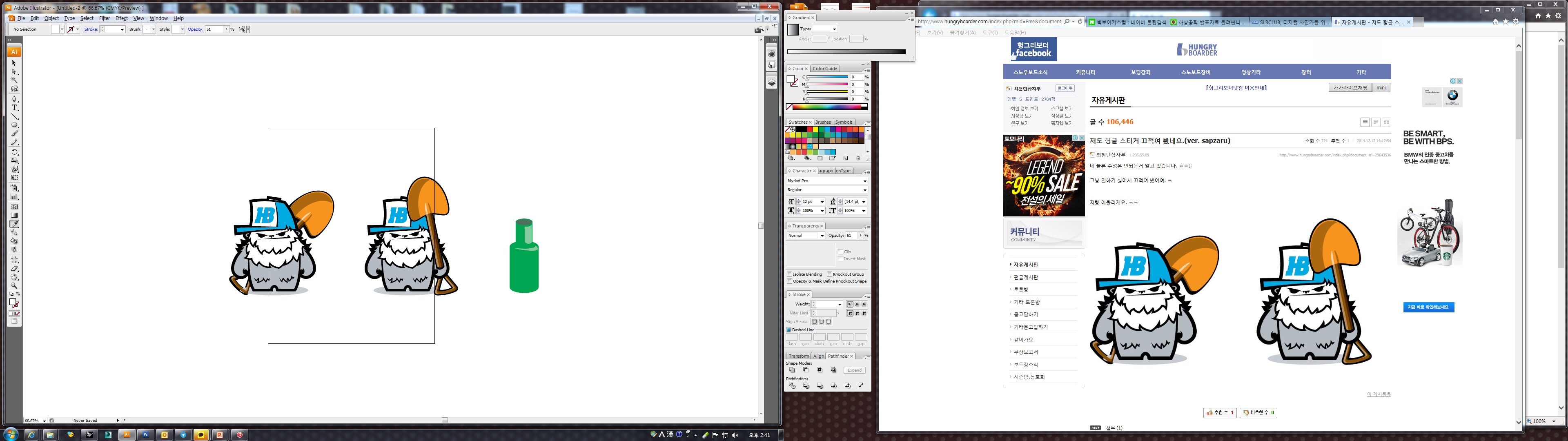The width and height of the screenshot is (1568, 441).
Task: Click the Windows Start button
Action: pyautogui.click(x=10, y=434)
